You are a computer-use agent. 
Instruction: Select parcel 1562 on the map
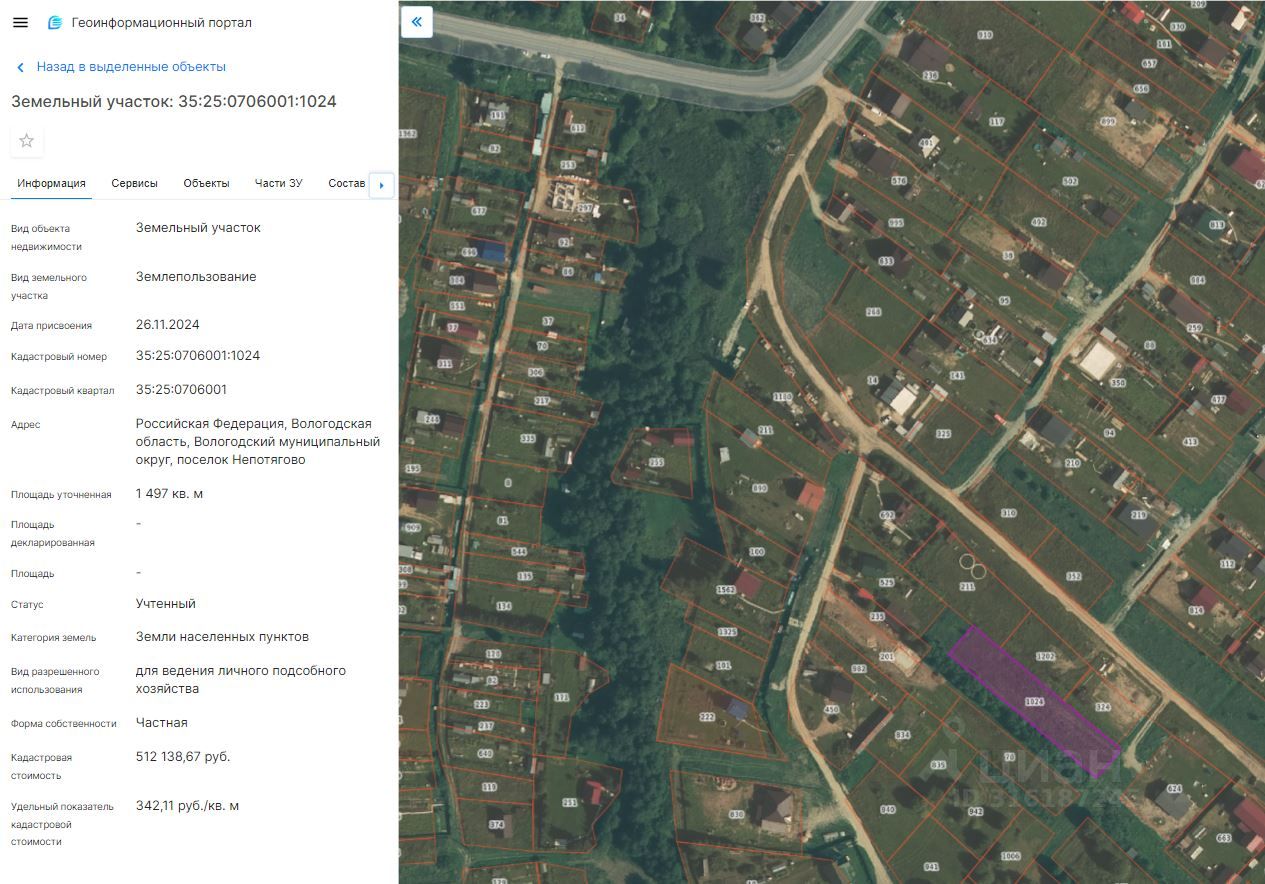725,589
